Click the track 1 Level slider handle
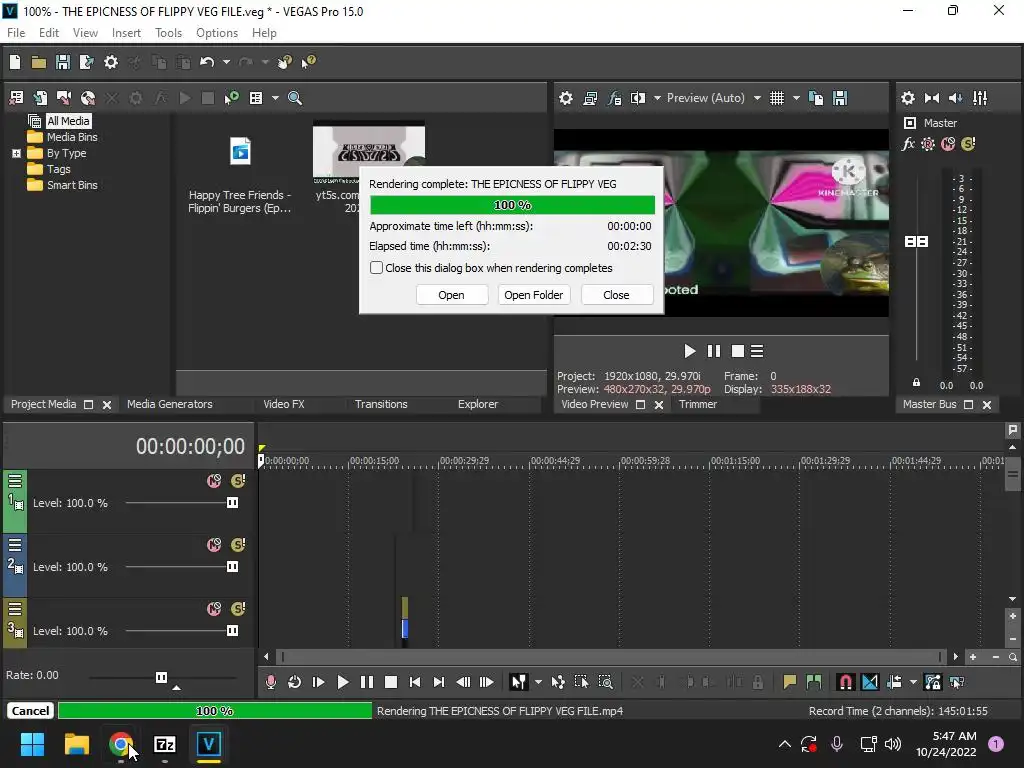This screenshot has height=768, width=1024. 232,503
